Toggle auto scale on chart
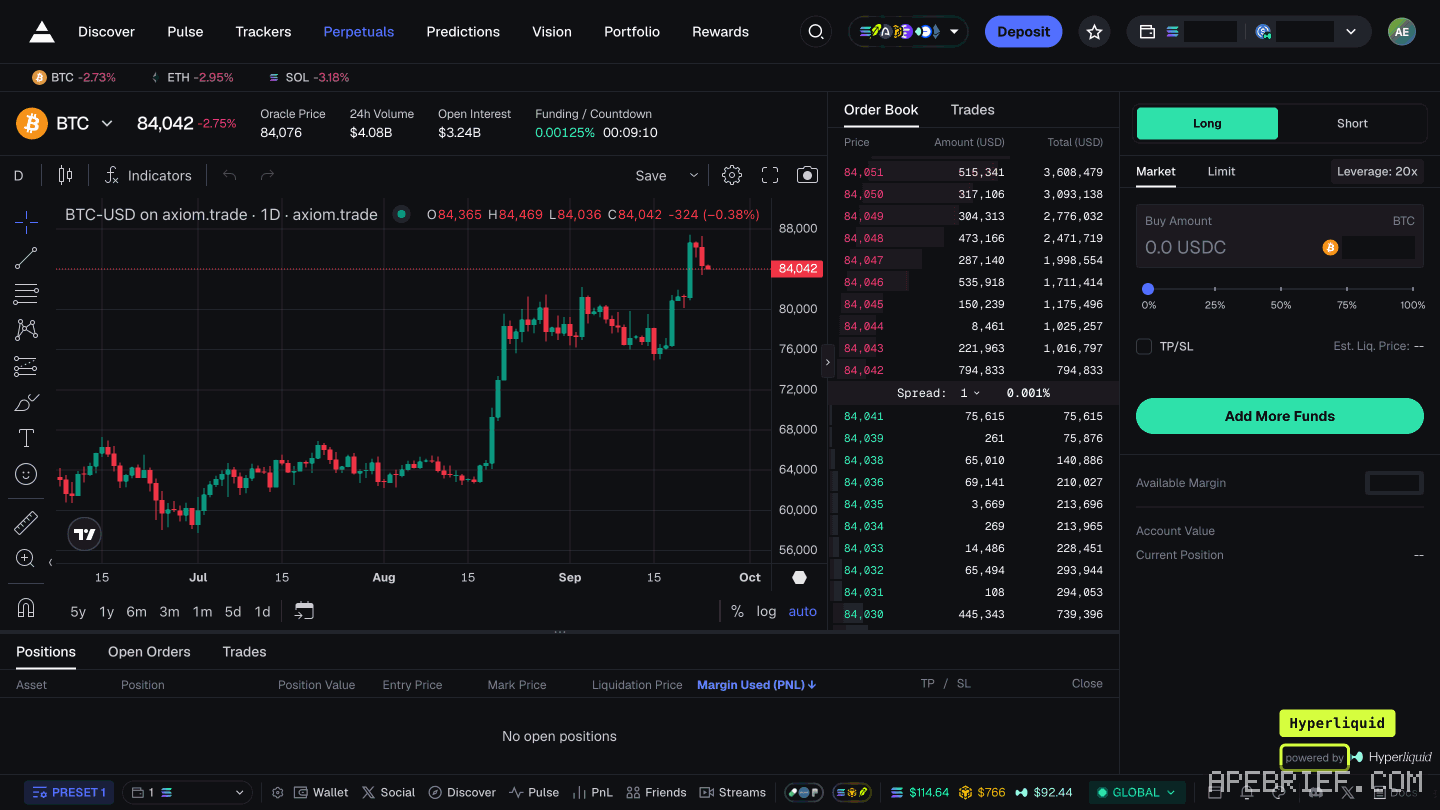This screenshot has width=1440, height=810. [803, 611]
